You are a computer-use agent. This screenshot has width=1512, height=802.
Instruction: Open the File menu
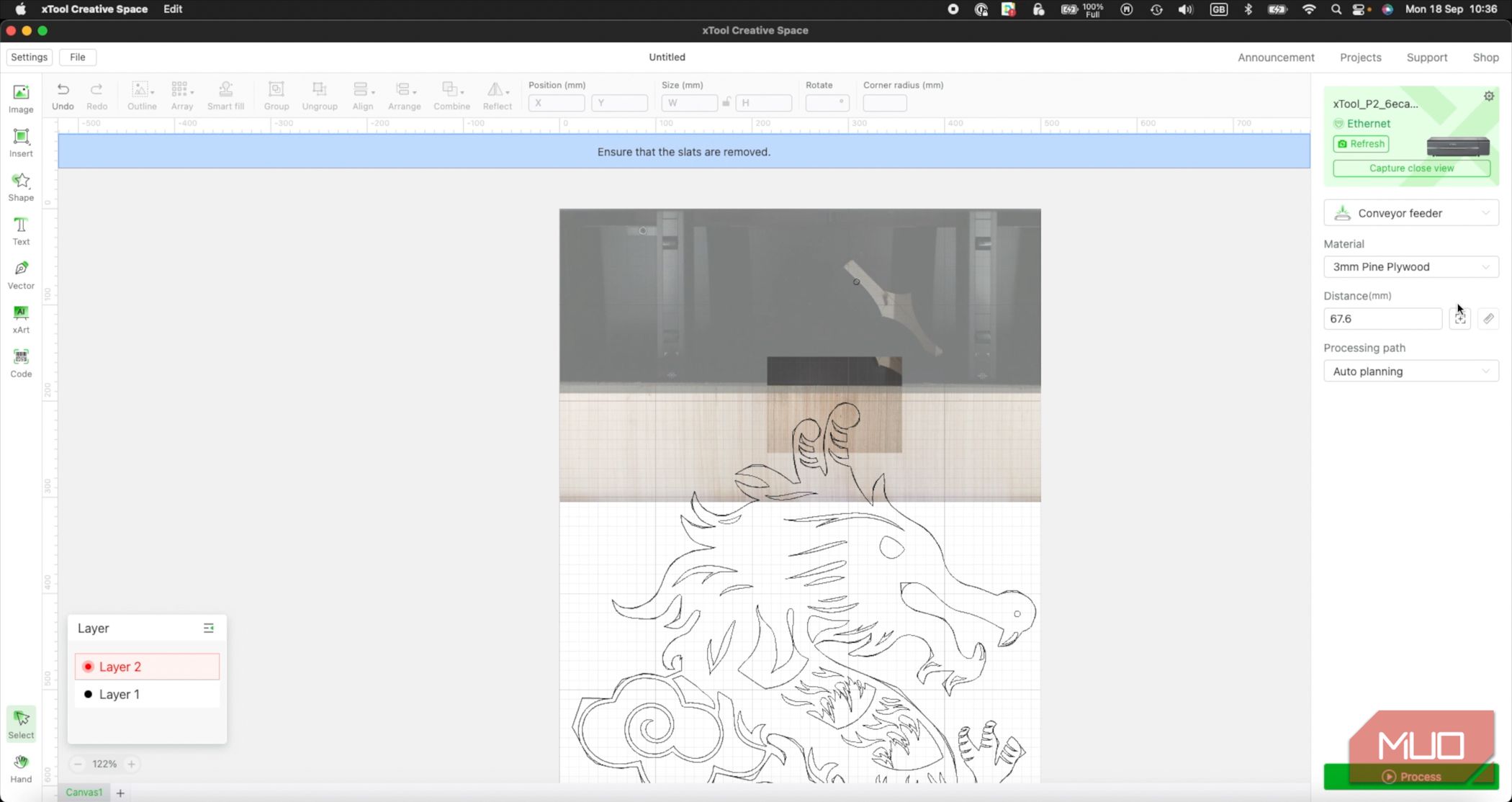(x=78, y=57)
